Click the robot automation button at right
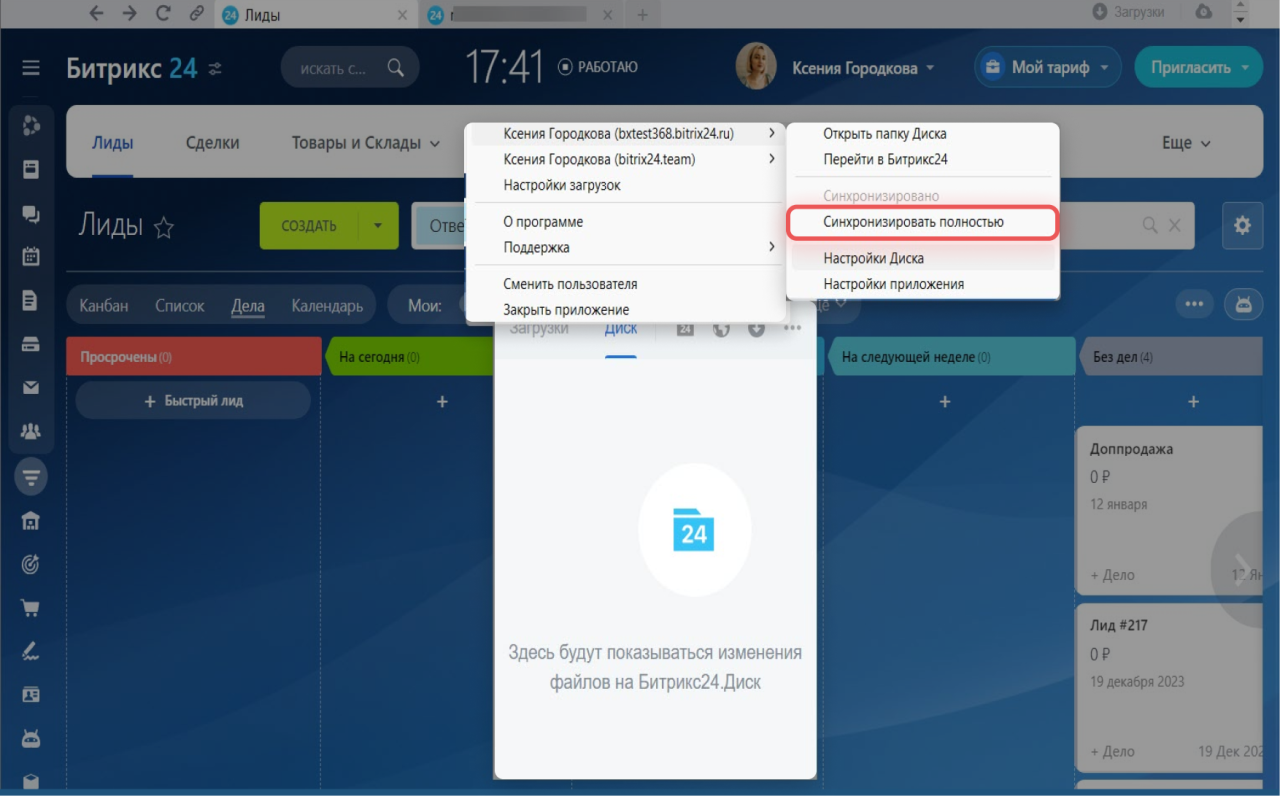1280x796 pixels. [1243, 304]
